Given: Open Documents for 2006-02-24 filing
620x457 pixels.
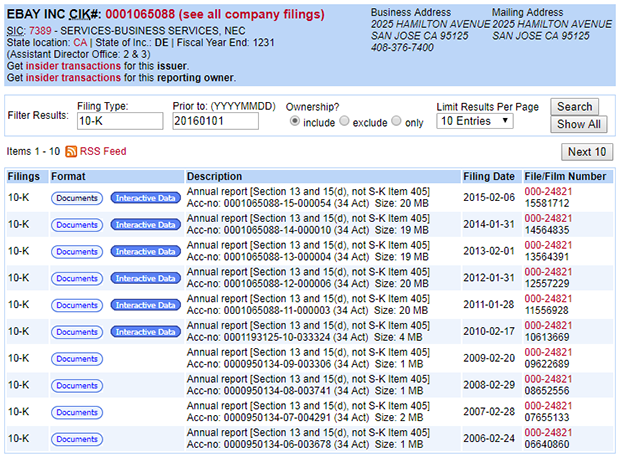Looking at the screenshot, I should 77,439.
